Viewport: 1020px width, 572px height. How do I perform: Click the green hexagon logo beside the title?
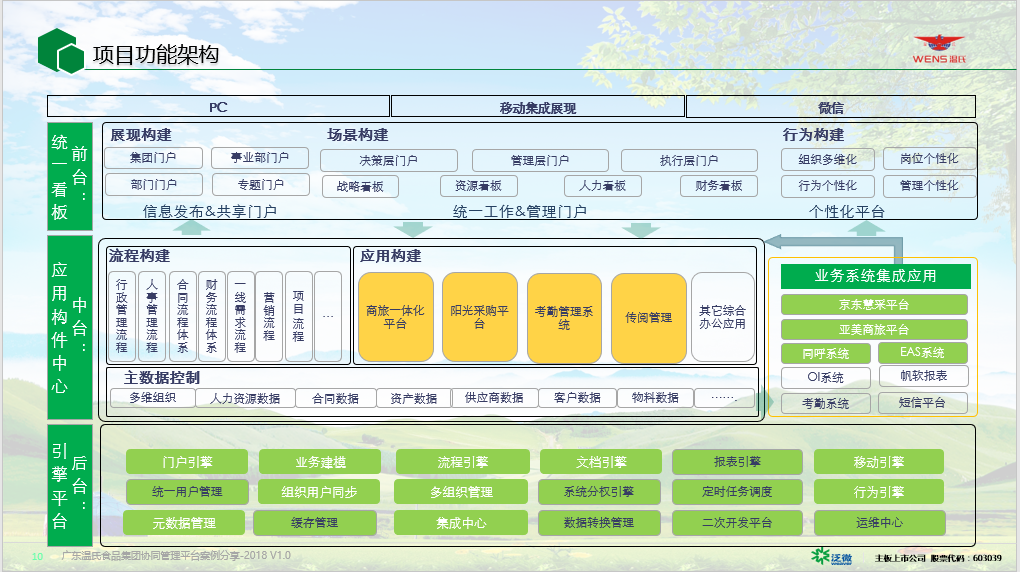click(60, 52)
